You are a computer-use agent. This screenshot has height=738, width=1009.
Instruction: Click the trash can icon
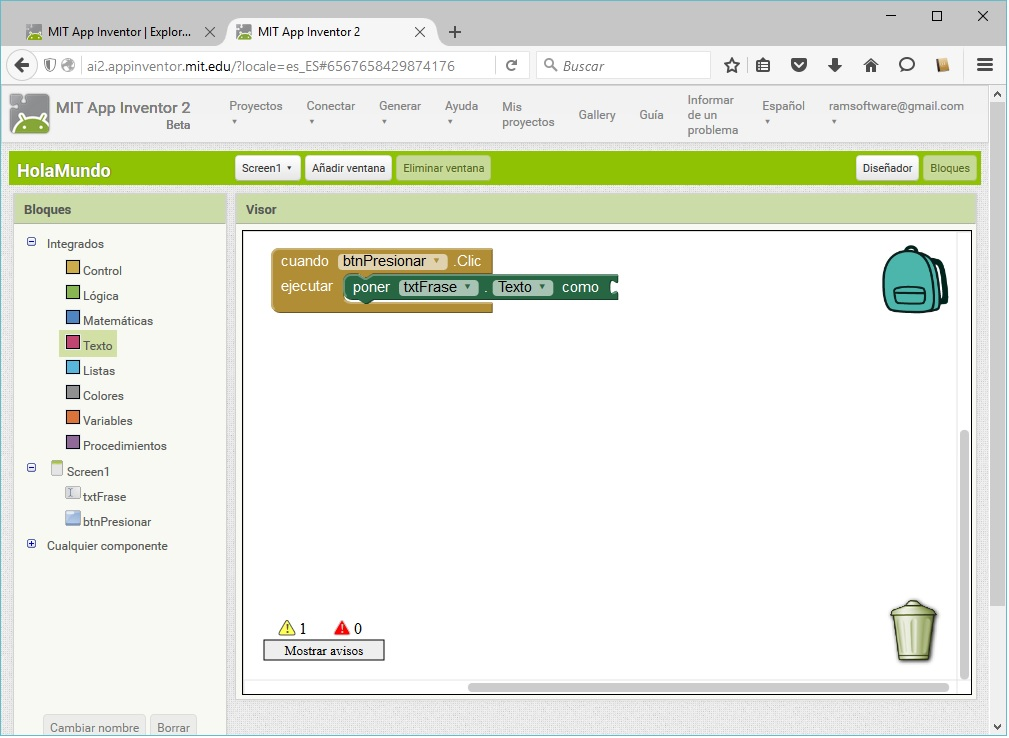tap(913, 631)
